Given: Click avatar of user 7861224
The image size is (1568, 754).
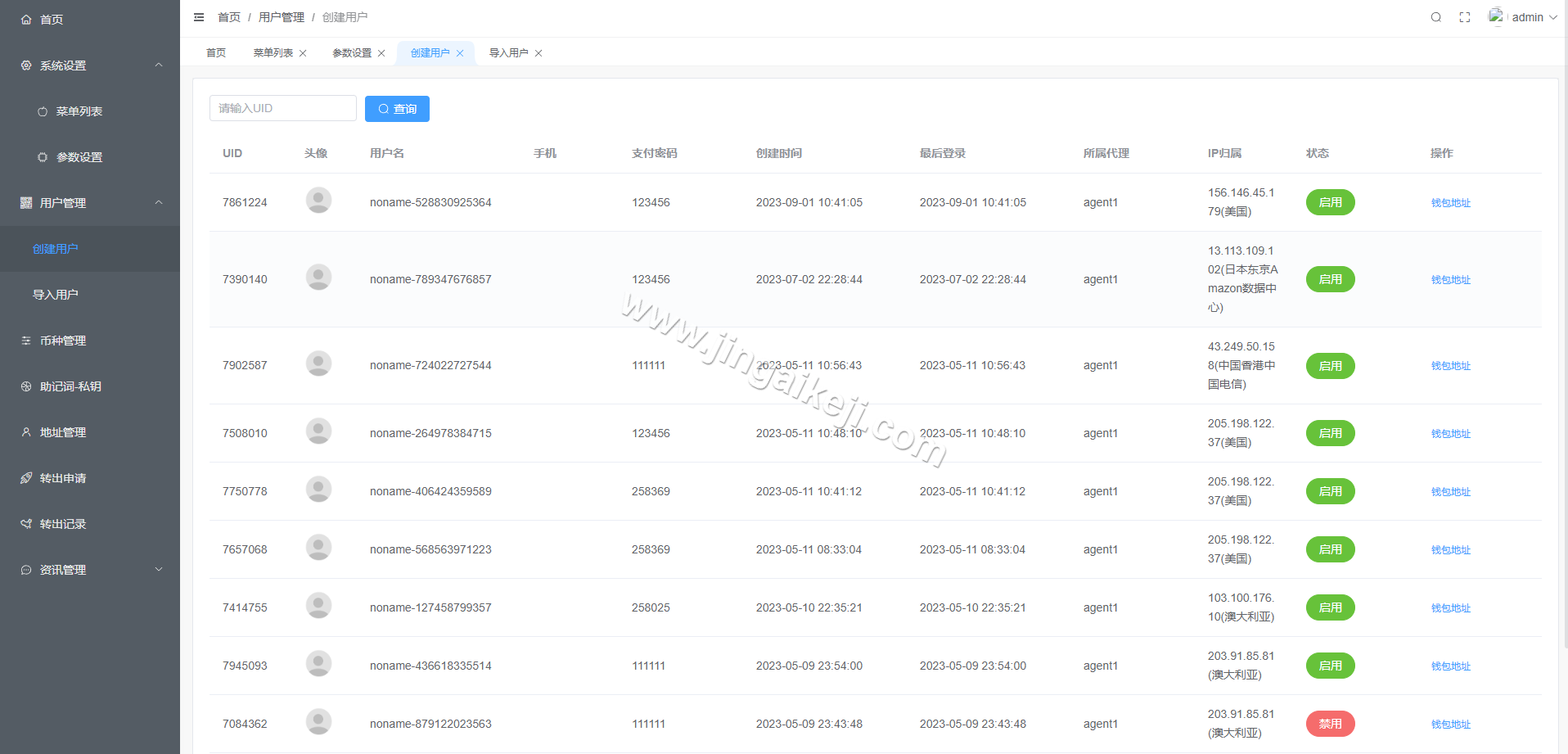Looking at the screenshot, I should pyautogui.click(x=318, y=201).
